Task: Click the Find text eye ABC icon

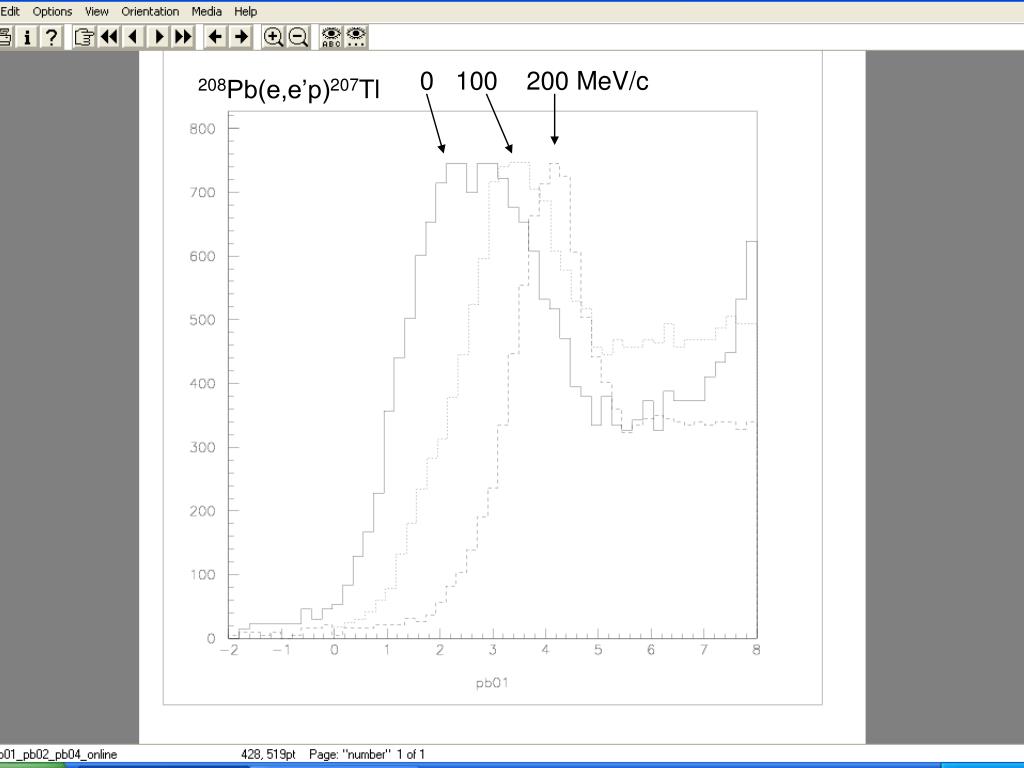Action: (x=331, y=37)
